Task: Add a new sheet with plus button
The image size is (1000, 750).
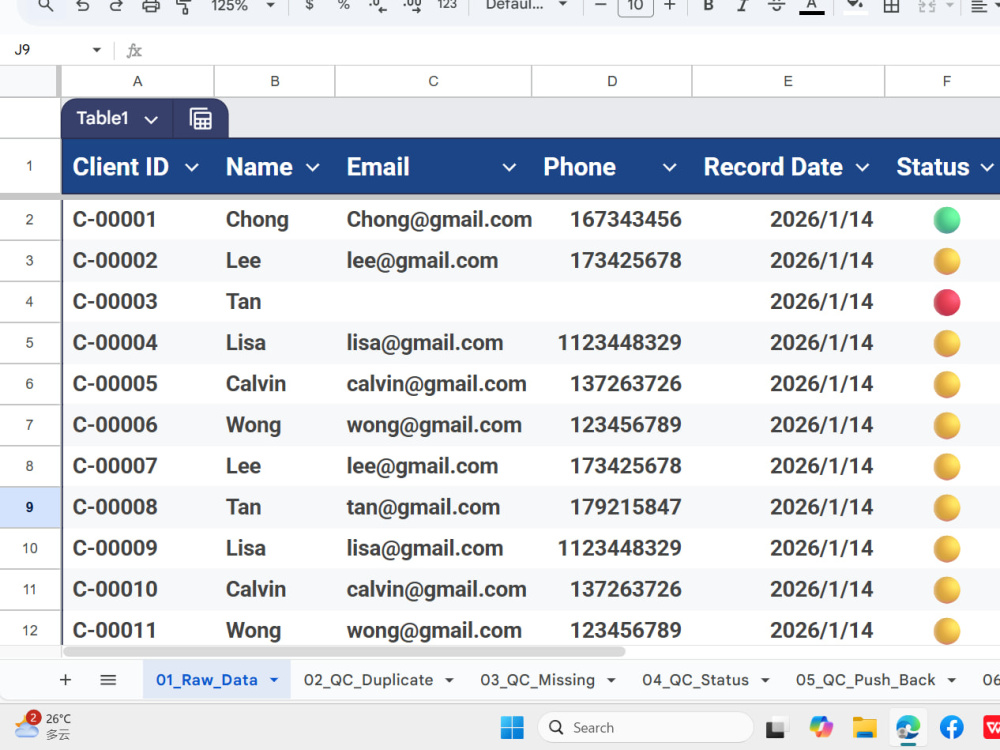Action: (x=65, y=680)
